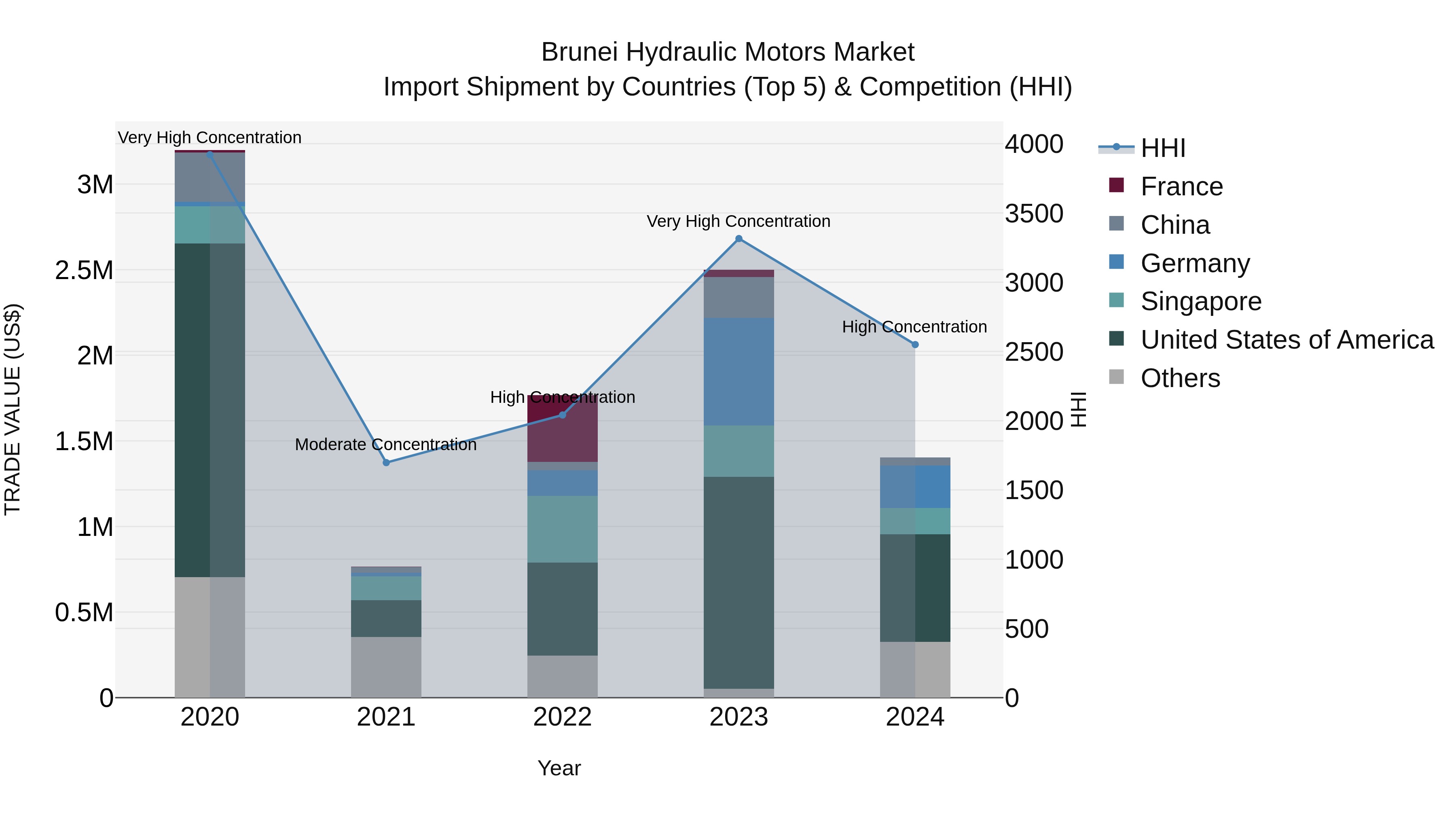This screenshot has height=819, width=1456.
Task: Click the 2022 France bar segment
Action: pos(563,428)
